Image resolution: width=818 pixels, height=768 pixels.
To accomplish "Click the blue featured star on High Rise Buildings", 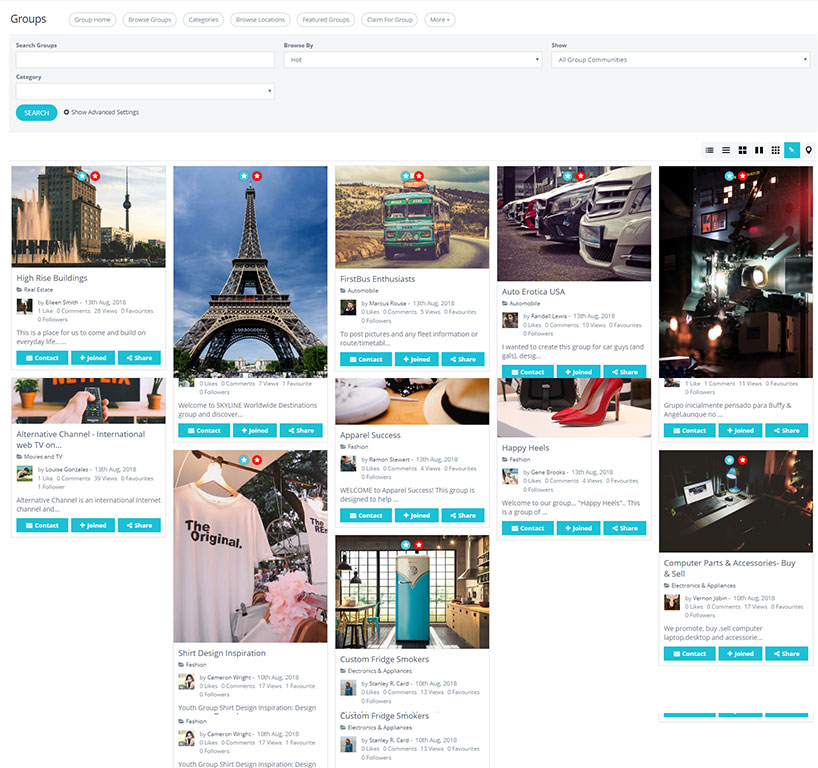I will tap(82, 176).
